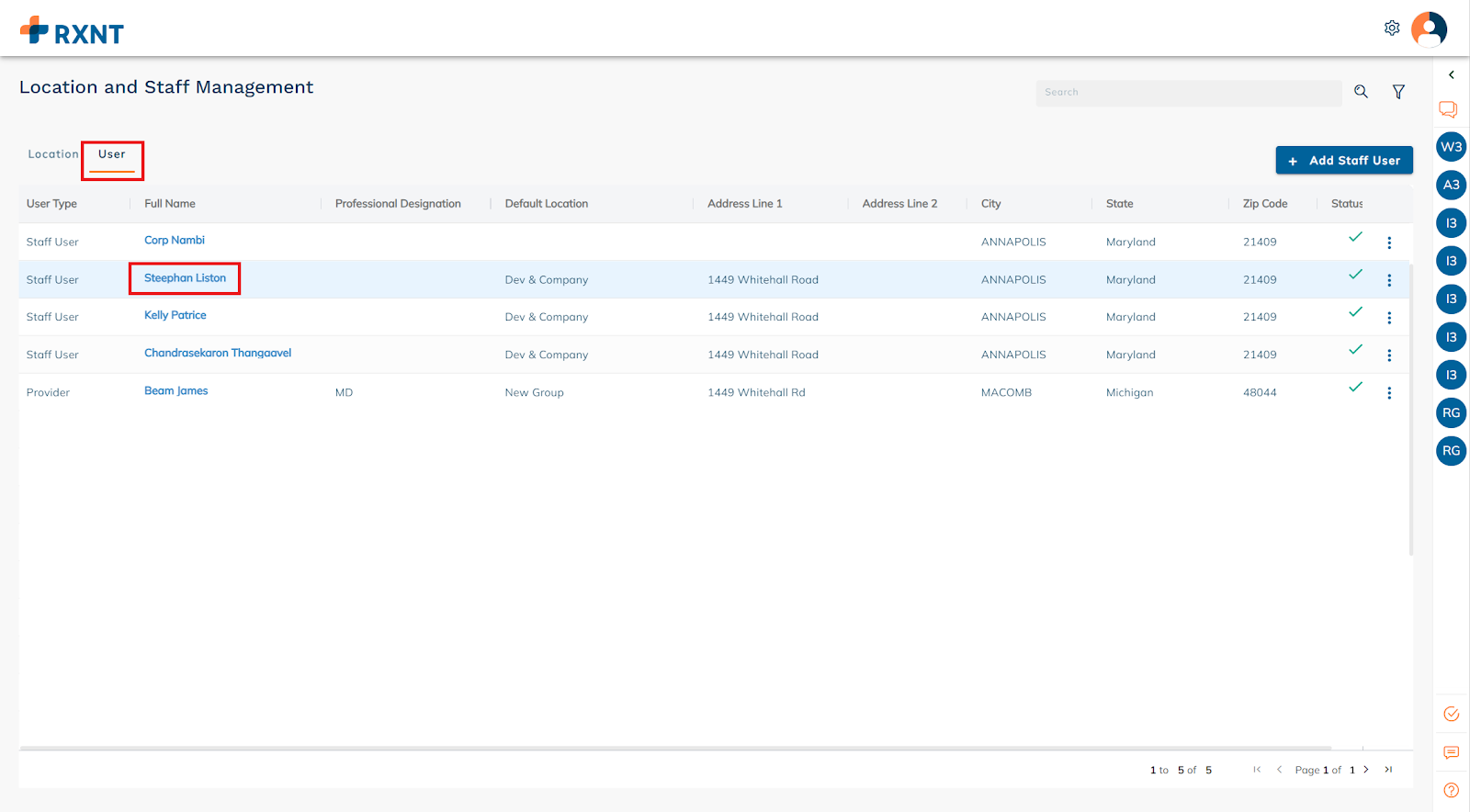1470x812 pixels.
Task: Go to the previous page of results
Action: [x=1279, y=770]
